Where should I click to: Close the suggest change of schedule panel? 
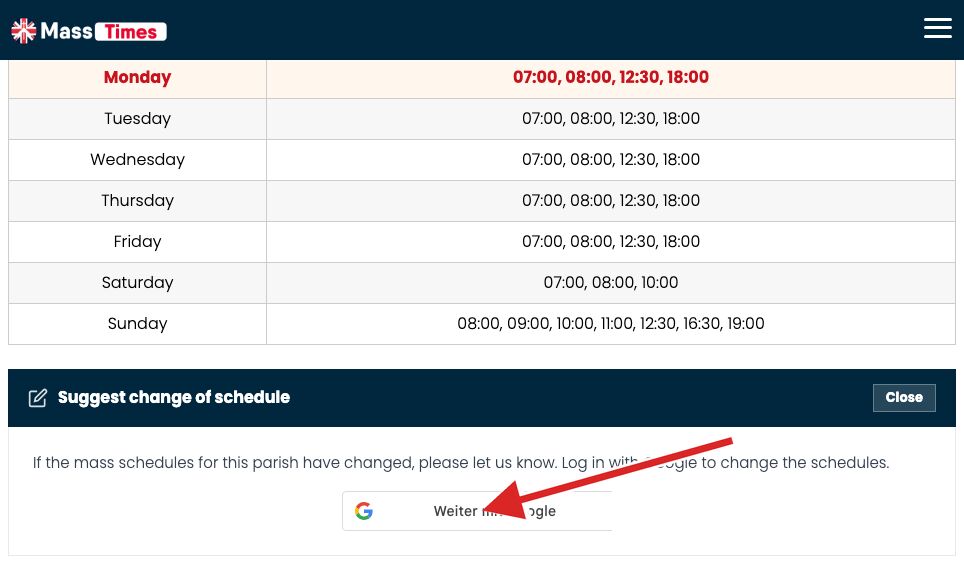904,397
